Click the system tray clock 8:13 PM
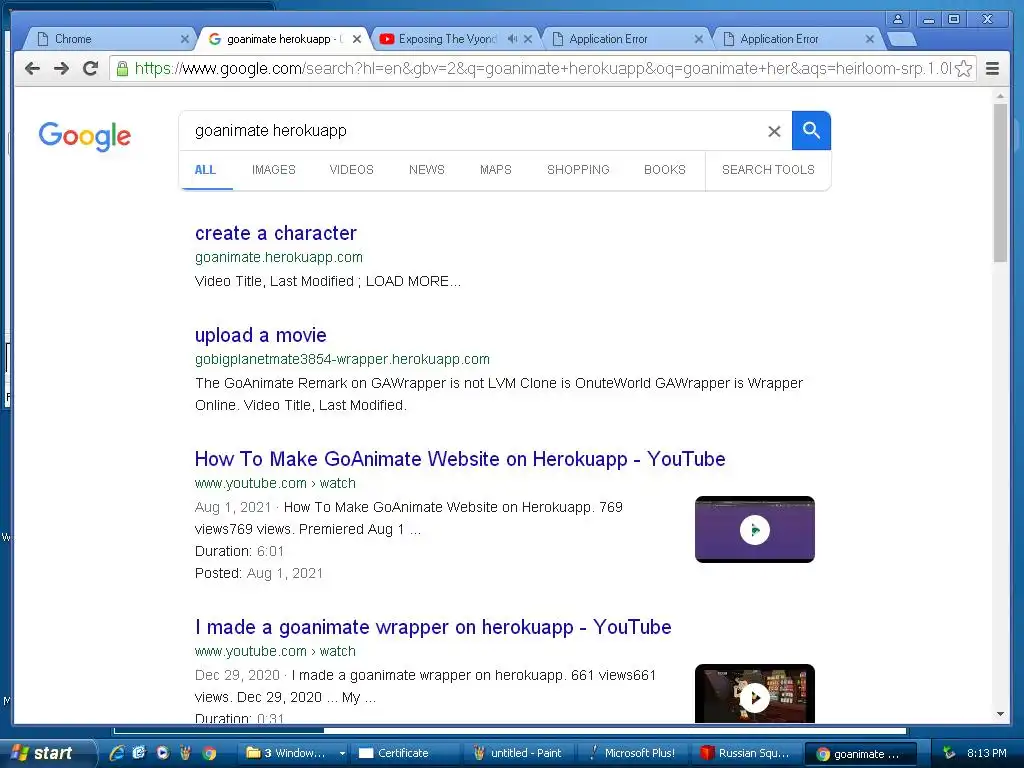 pos(987,753)
